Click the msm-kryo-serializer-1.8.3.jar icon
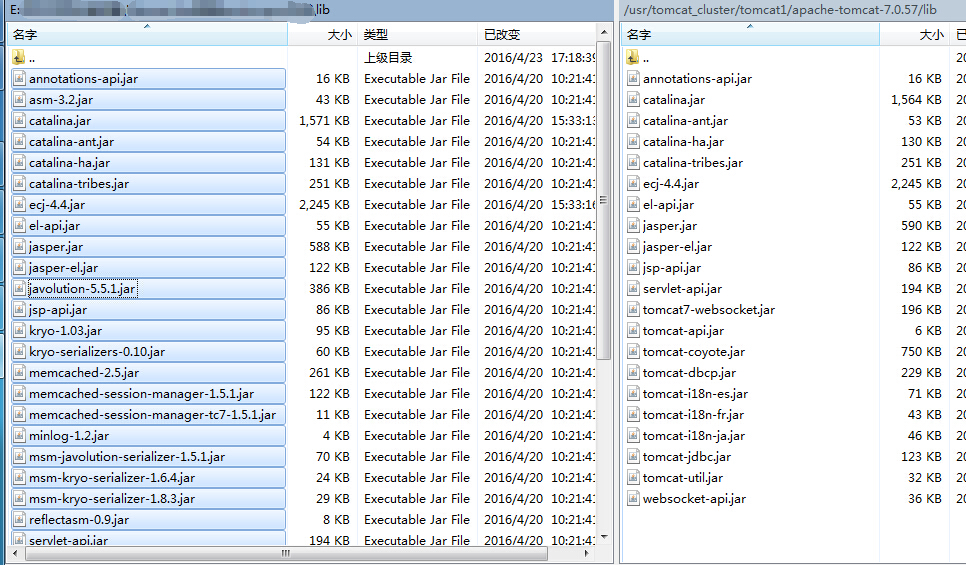 click(x=20, y=498)
